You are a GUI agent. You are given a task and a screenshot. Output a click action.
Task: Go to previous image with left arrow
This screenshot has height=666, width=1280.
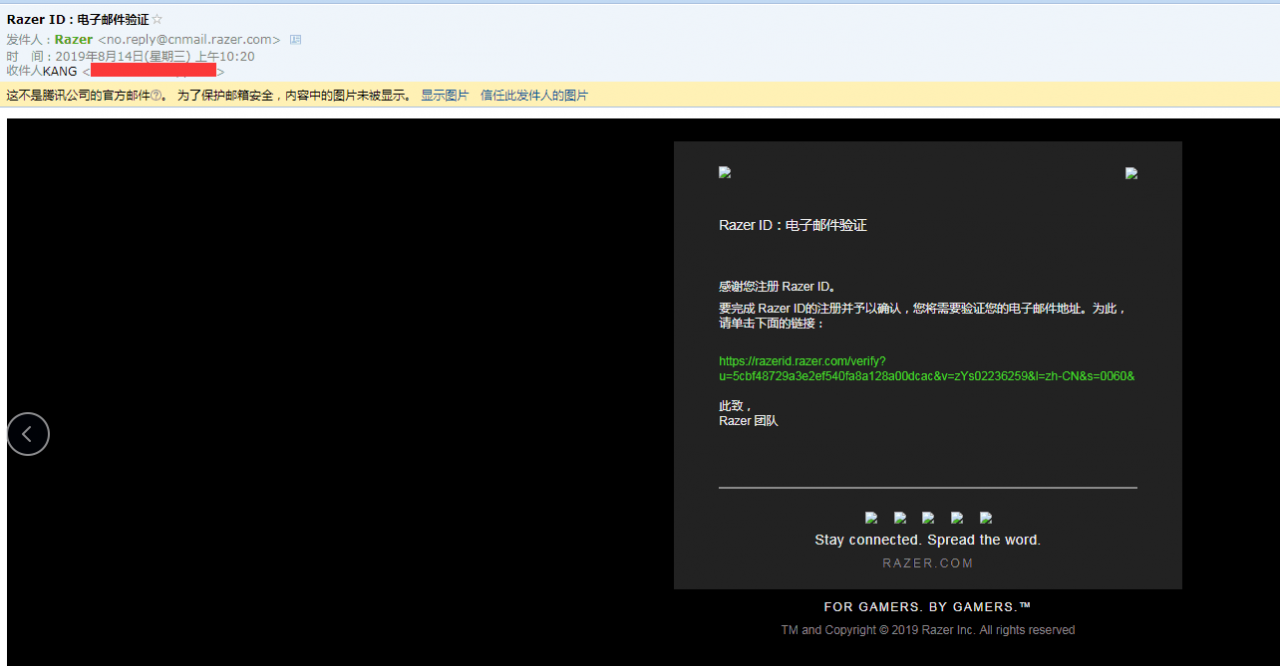click(28, 434)
